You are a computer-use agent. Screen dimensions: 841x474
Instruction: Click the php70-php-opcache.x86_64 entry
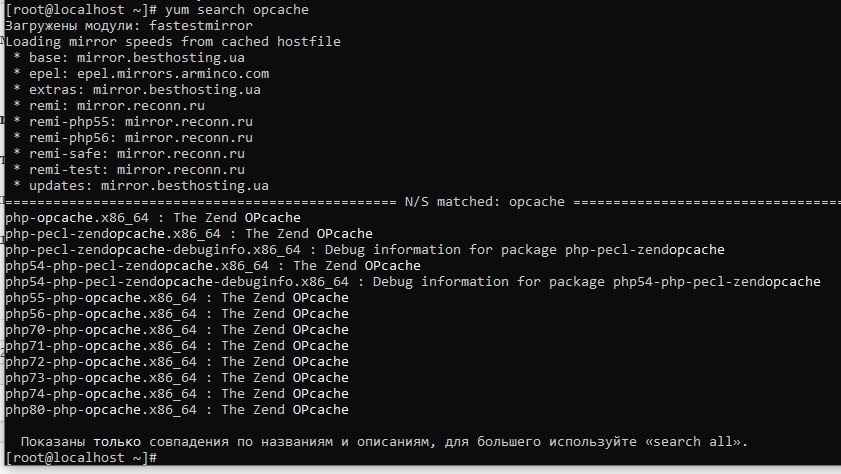[177, 330]
